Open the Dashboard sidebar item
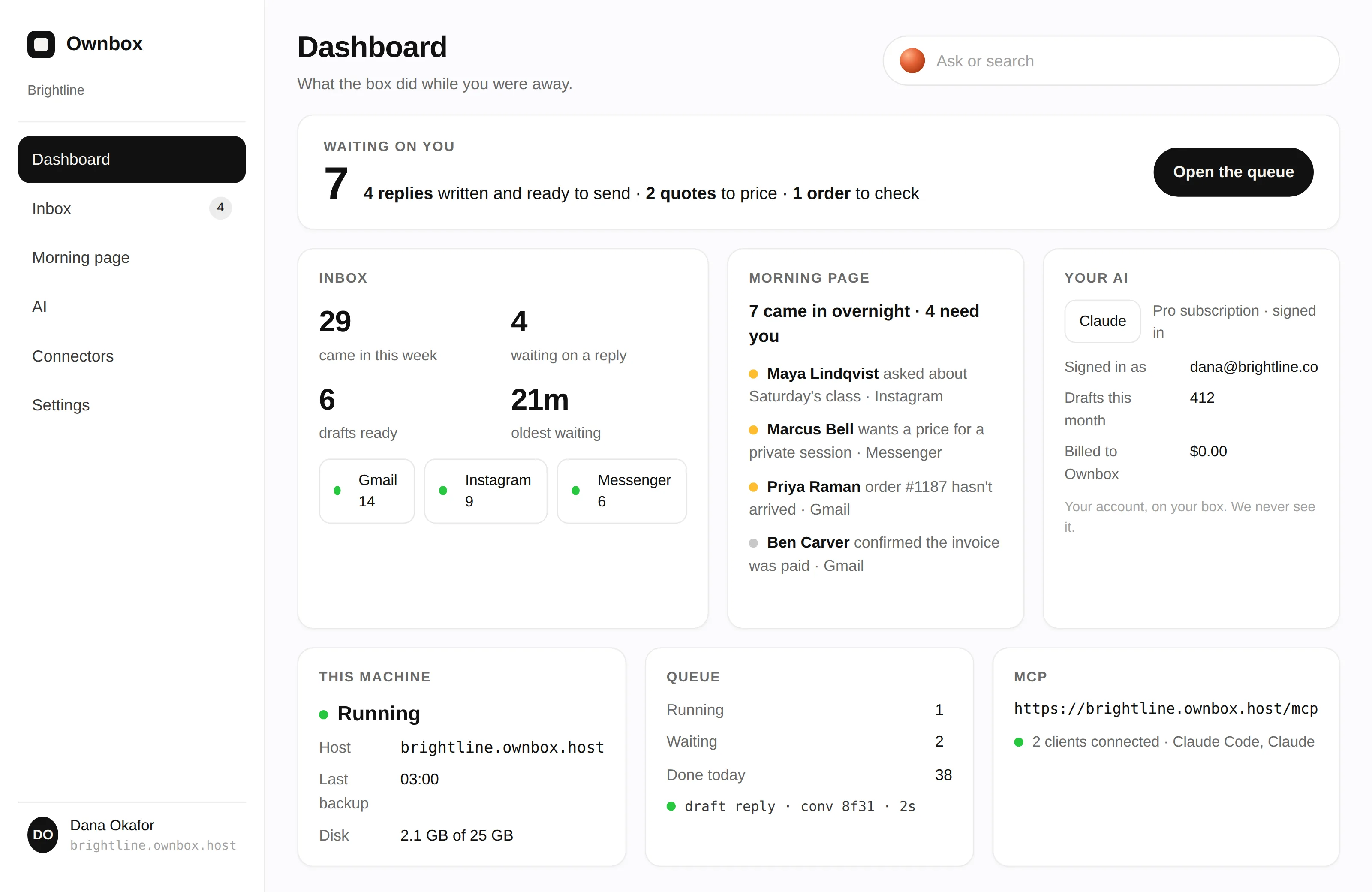This screenshot has width=1372, height=892. 132,160
